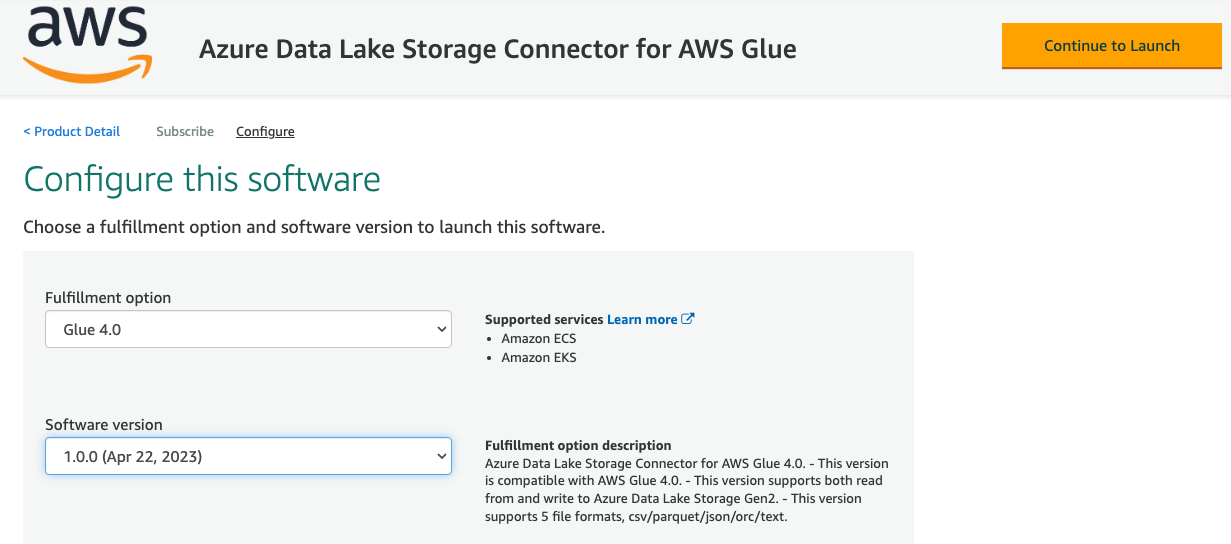Open the Glue 4.0 fulfillment option dropdown
This screenshot has width=1231, height=544.
248,329
